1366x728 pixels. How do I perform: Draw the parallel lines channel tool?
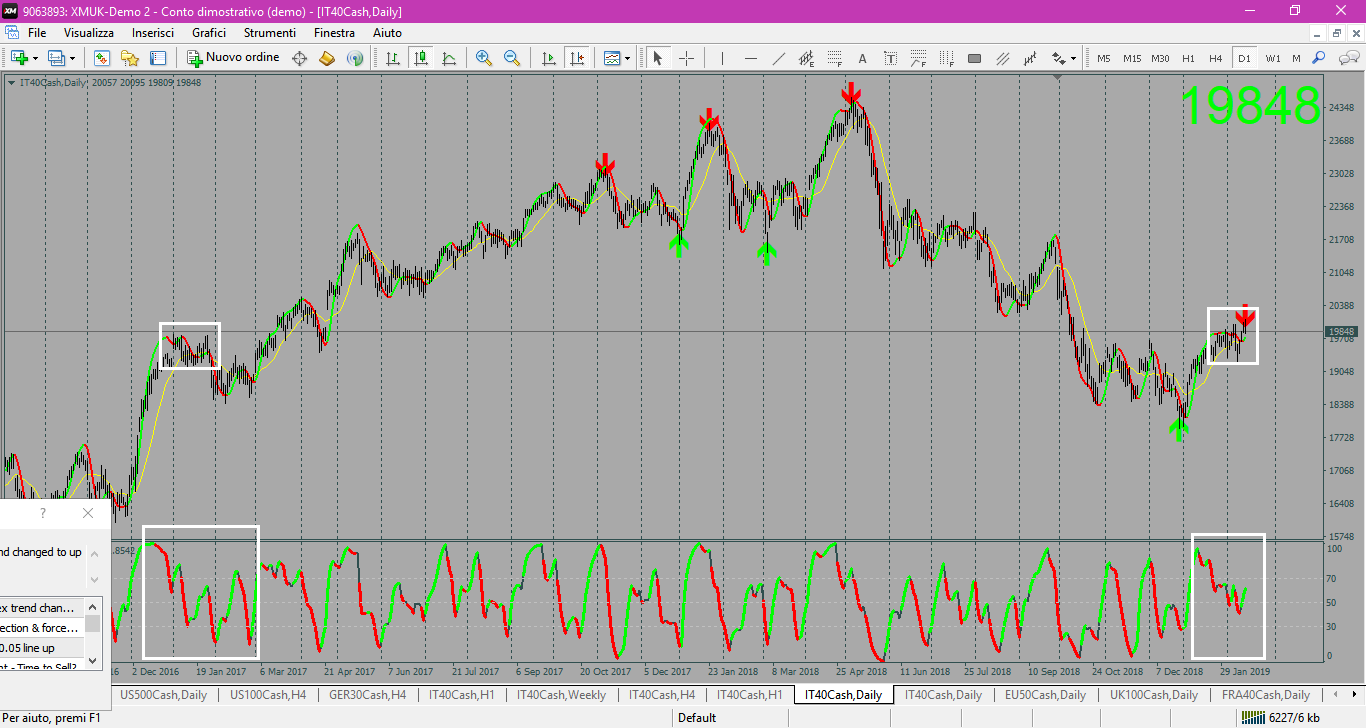(1002, 58)
